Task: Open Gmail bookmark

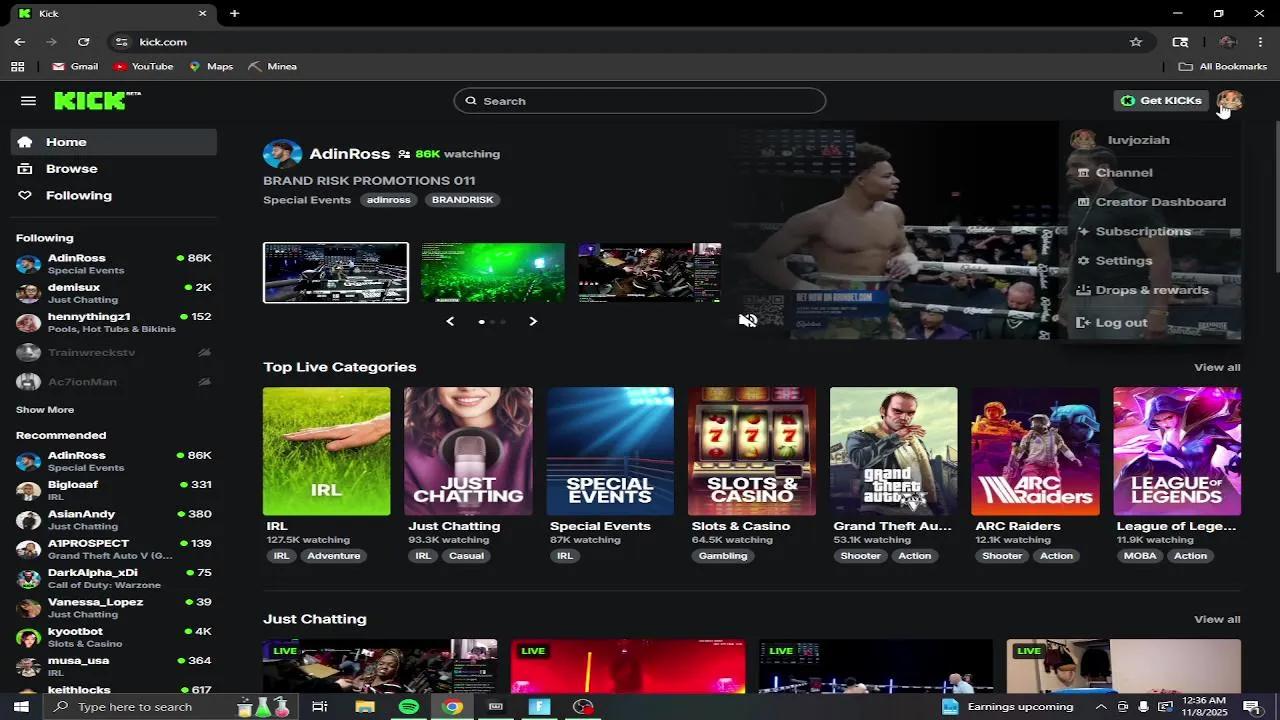Action: (75, 66)
